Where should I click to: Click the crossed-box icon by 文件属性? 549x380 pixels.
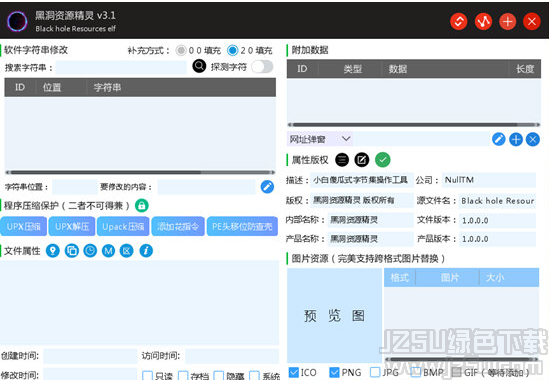tap(127, 251)
